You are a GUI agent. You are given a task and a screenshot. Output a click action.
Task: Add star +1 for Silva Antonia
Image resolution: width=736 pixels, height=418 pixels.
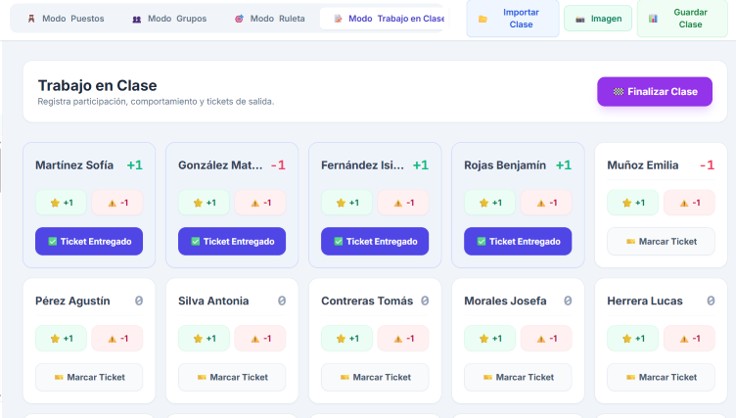click(204, 338)
